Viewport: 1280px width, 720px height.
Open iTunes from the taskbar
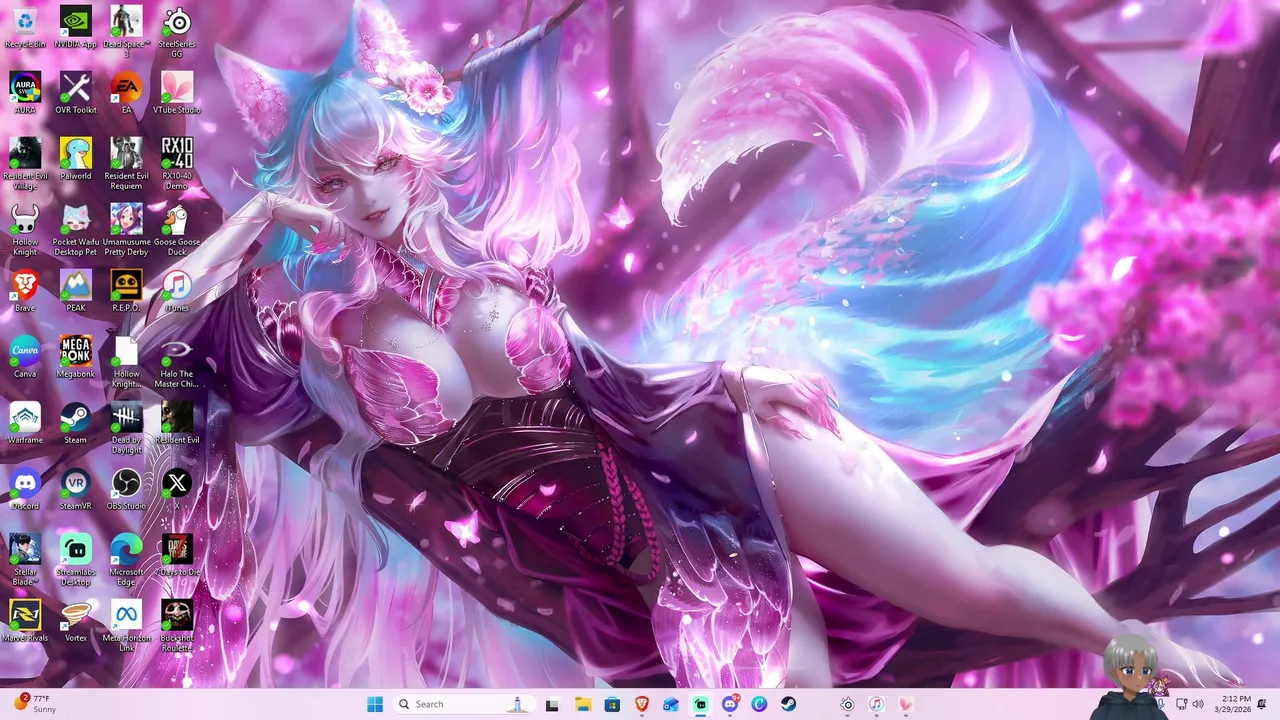[876, 704]
